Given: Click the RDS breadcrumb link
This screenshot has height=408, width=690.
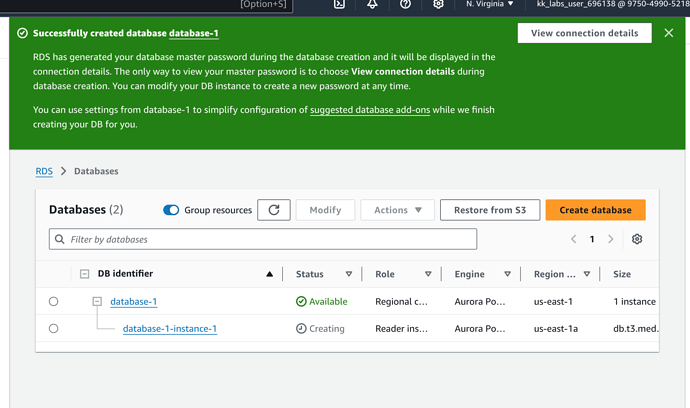Looking at the screenshot, I should pos(44,171).
